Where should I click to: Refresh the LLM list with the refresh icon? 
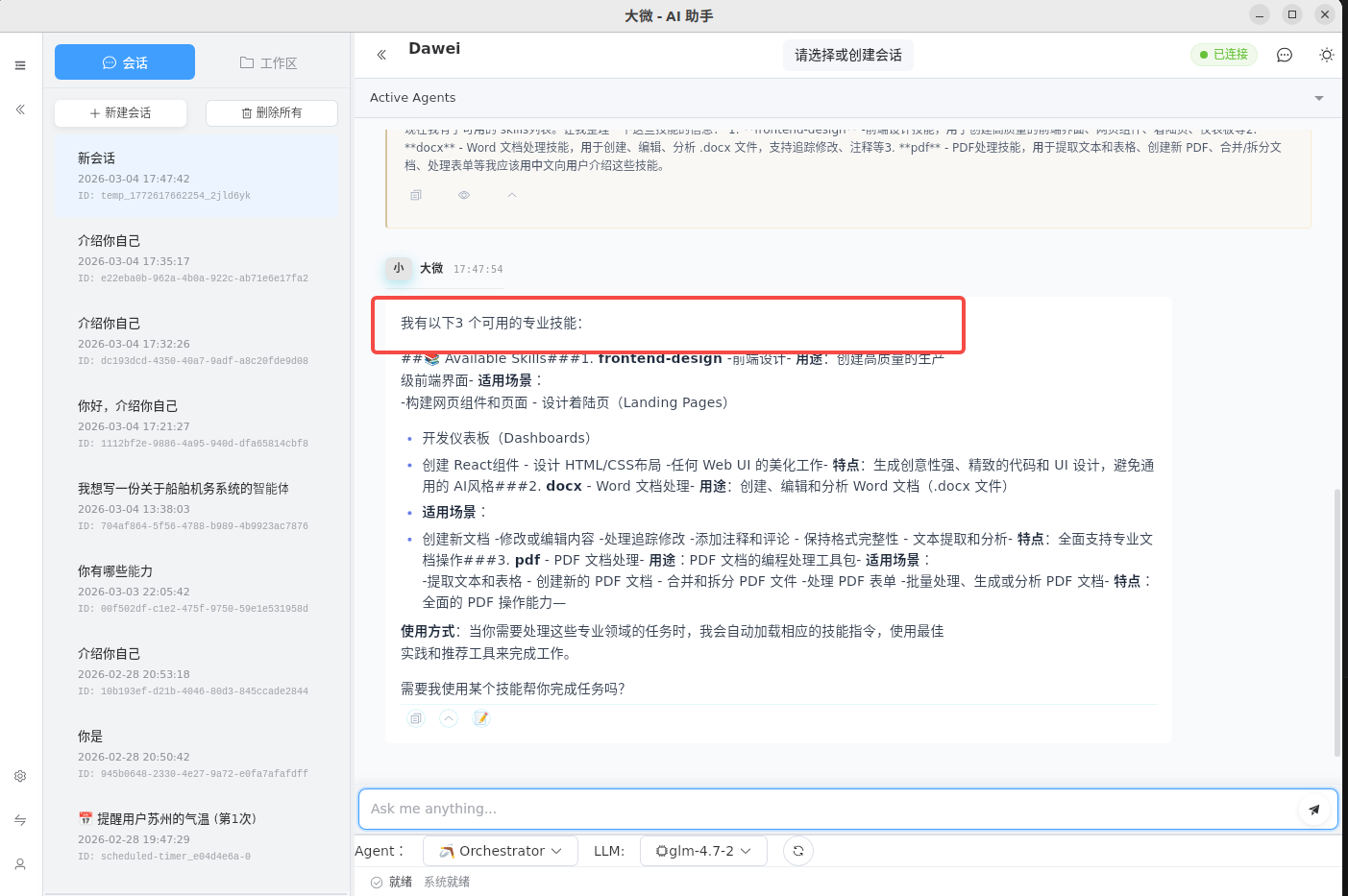(797, 850)
